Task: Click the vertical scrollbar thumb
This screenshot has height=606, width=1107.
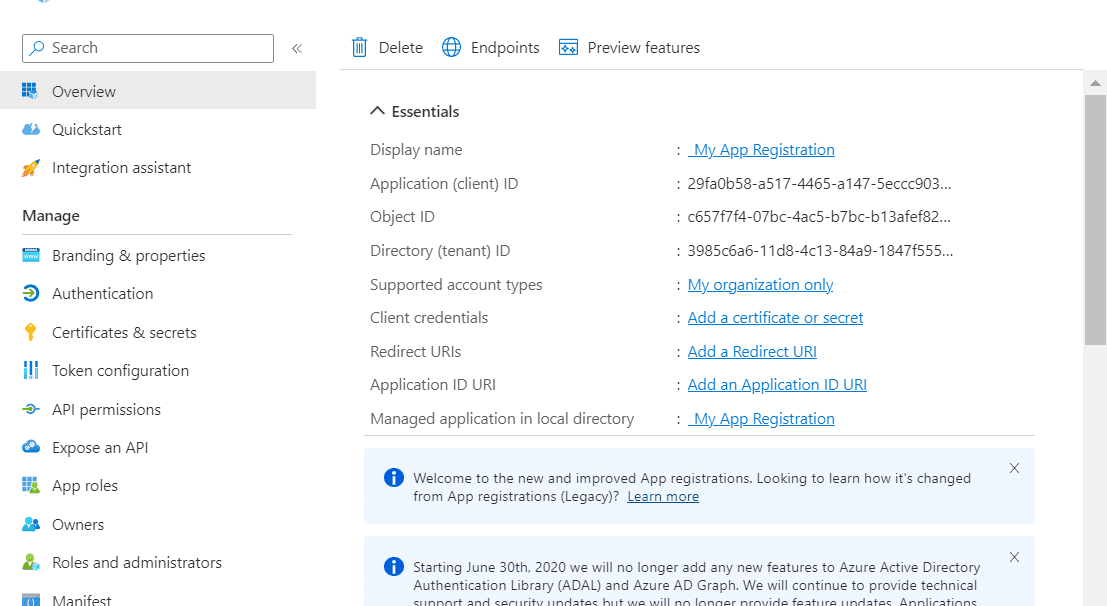Action: point(1095,219)
